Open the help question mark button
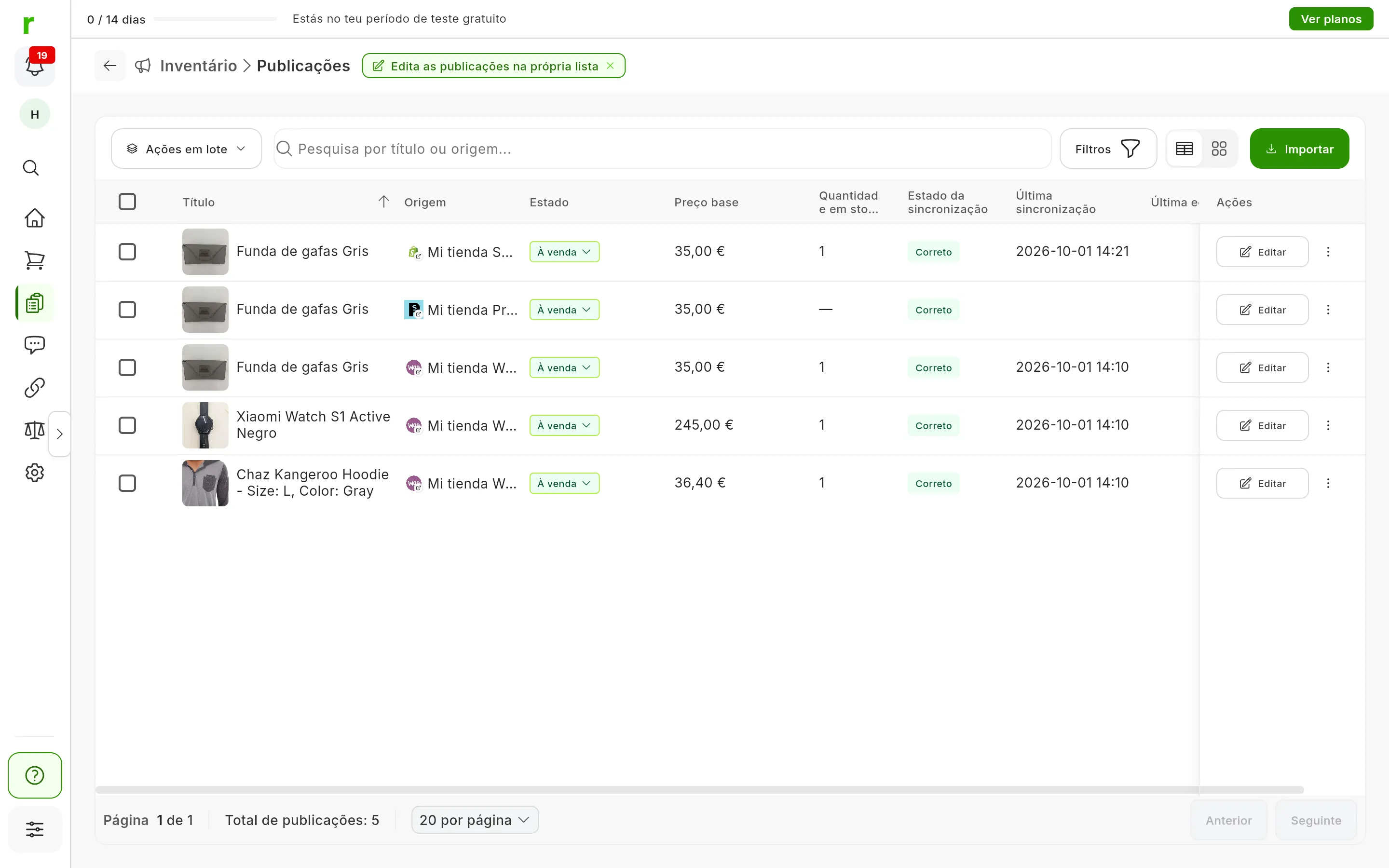 pos(34,775)
